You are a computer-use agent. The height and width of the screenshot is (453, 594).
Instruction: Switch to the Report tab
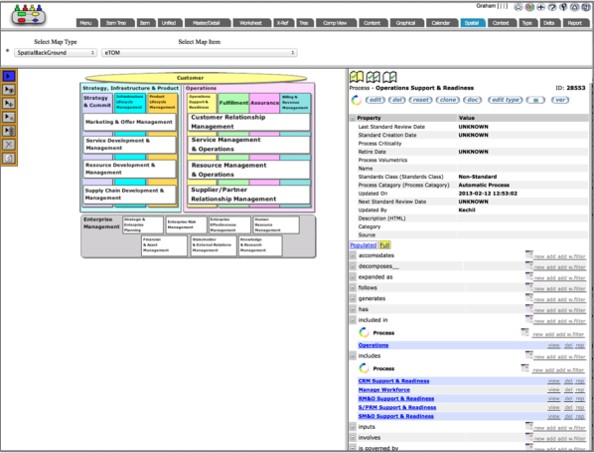click(575, 23)
